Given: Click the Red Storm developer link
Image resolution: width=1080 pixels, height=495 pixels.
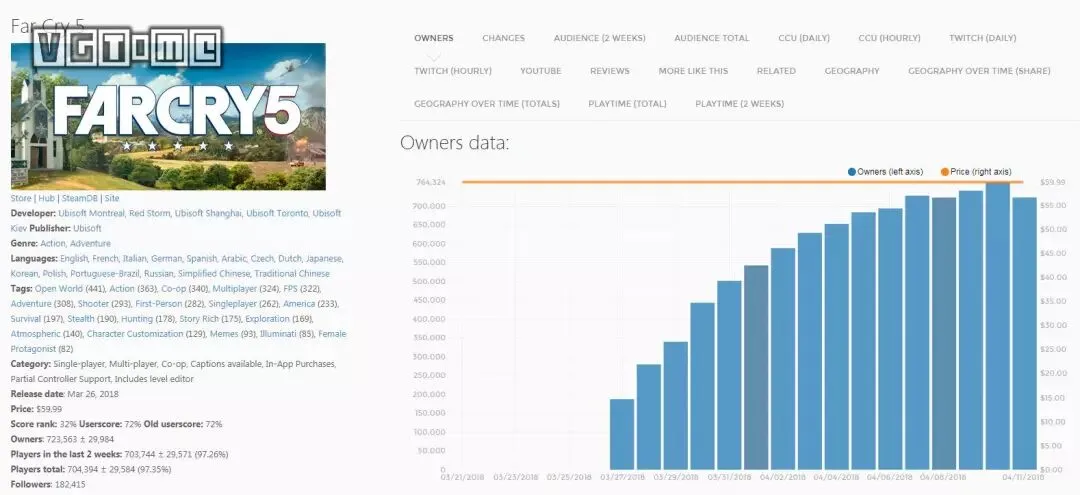Looking at the screenshot, I should coord(149,213).
